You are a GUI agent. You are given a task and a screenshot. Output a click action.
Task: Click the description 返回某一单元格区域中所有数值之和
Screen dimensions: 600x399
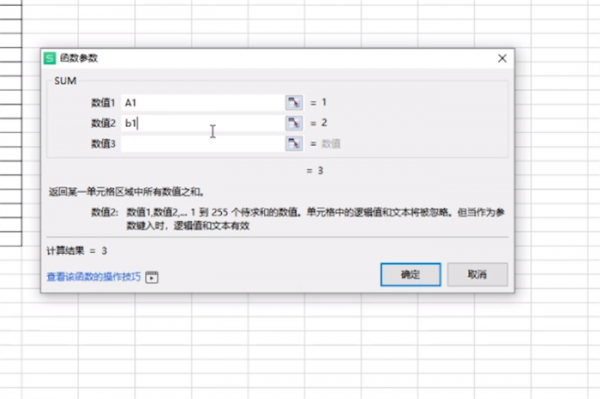[126, 192]
